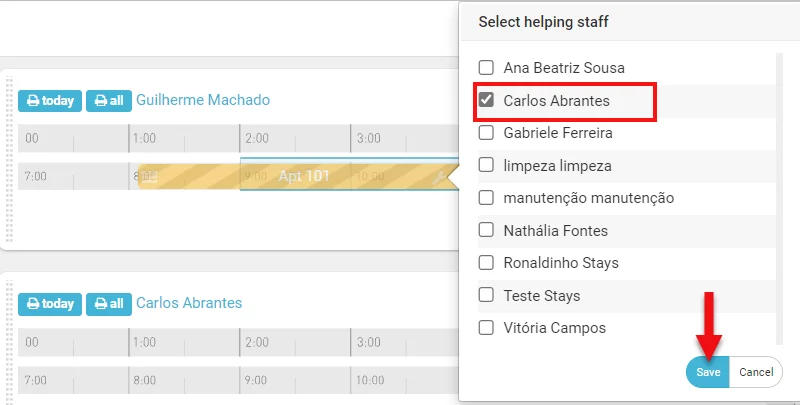Grab the dotted drag handle of Guilherme's card
800x405 pixels.
[11, 160]
